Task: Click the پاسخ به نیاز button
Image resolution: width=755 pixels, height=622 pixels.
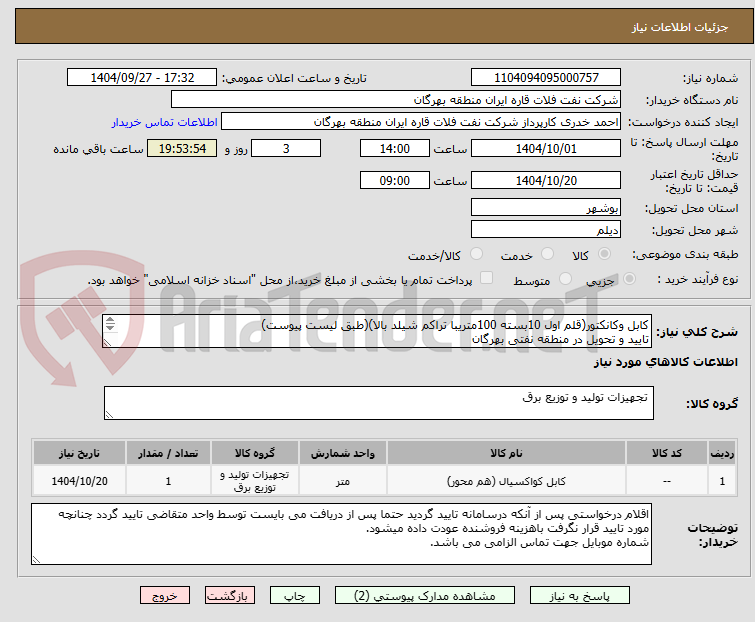Action: tap(579, 596)
